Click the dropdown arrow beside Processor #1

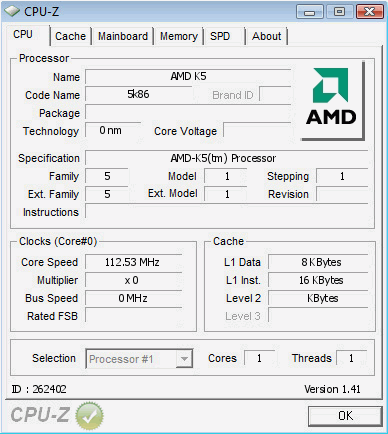(184, 359)
